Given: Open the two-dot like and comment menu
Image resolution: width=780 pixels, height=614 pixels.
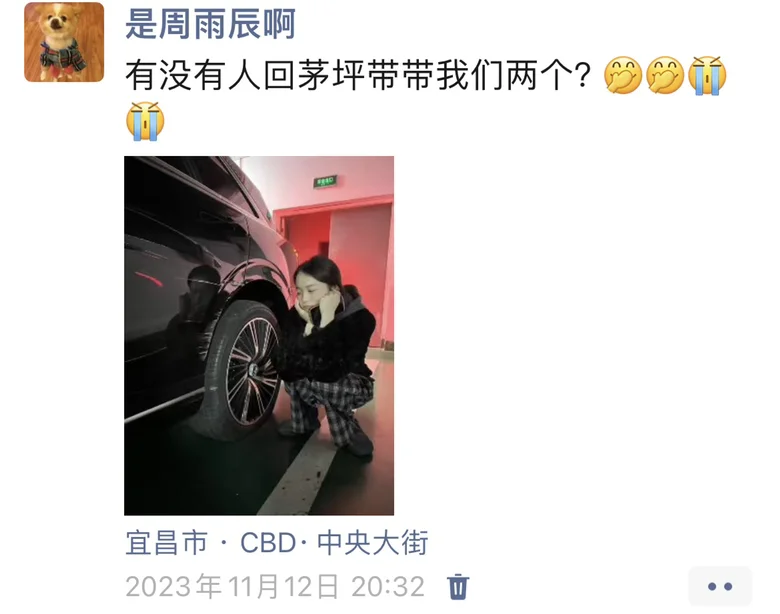Looking at the screenshot, I should click(x=720, y=587).
